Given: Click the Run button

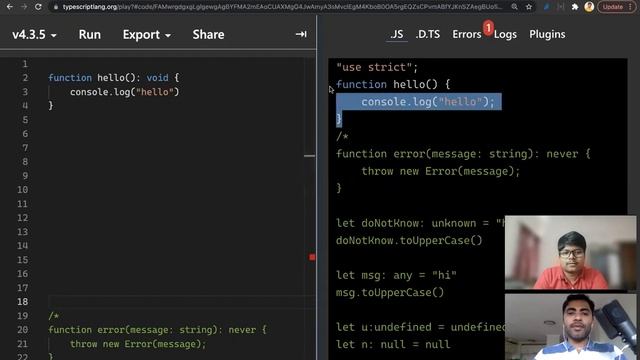Looking at the screenshot, I should coord(90,35).
